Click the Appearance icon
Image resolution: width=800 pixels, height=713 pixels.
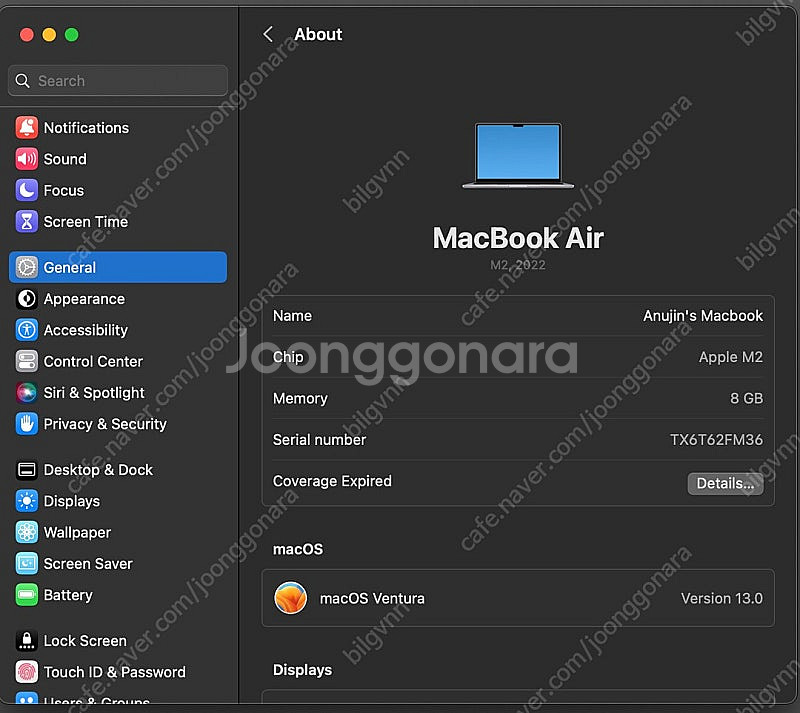[27, 299]
